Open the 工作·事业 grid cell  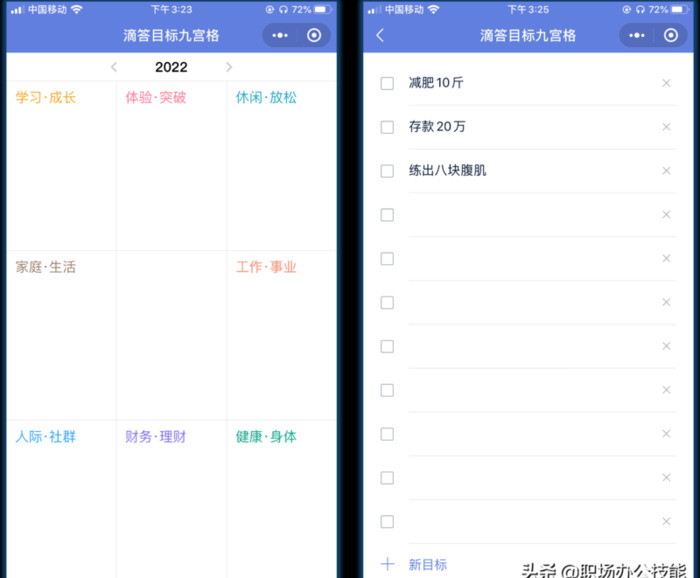pos(282,335)
